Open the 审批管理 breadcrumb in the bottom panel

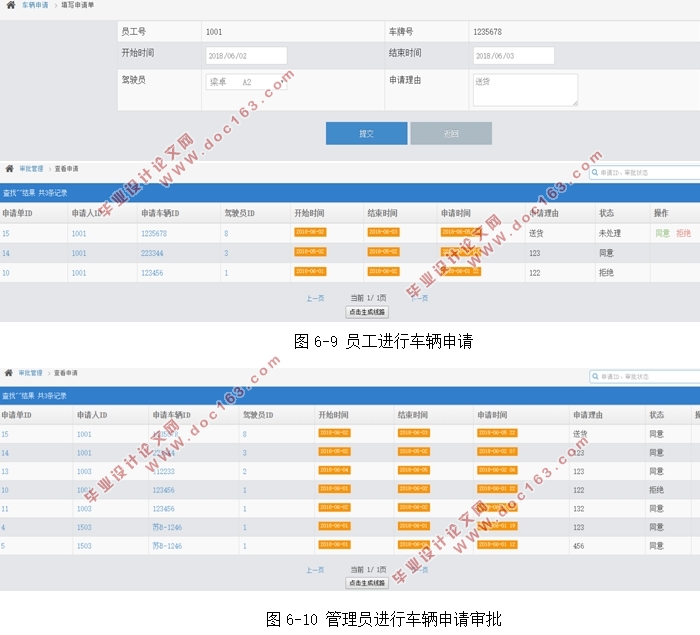(x=30, y=372)
